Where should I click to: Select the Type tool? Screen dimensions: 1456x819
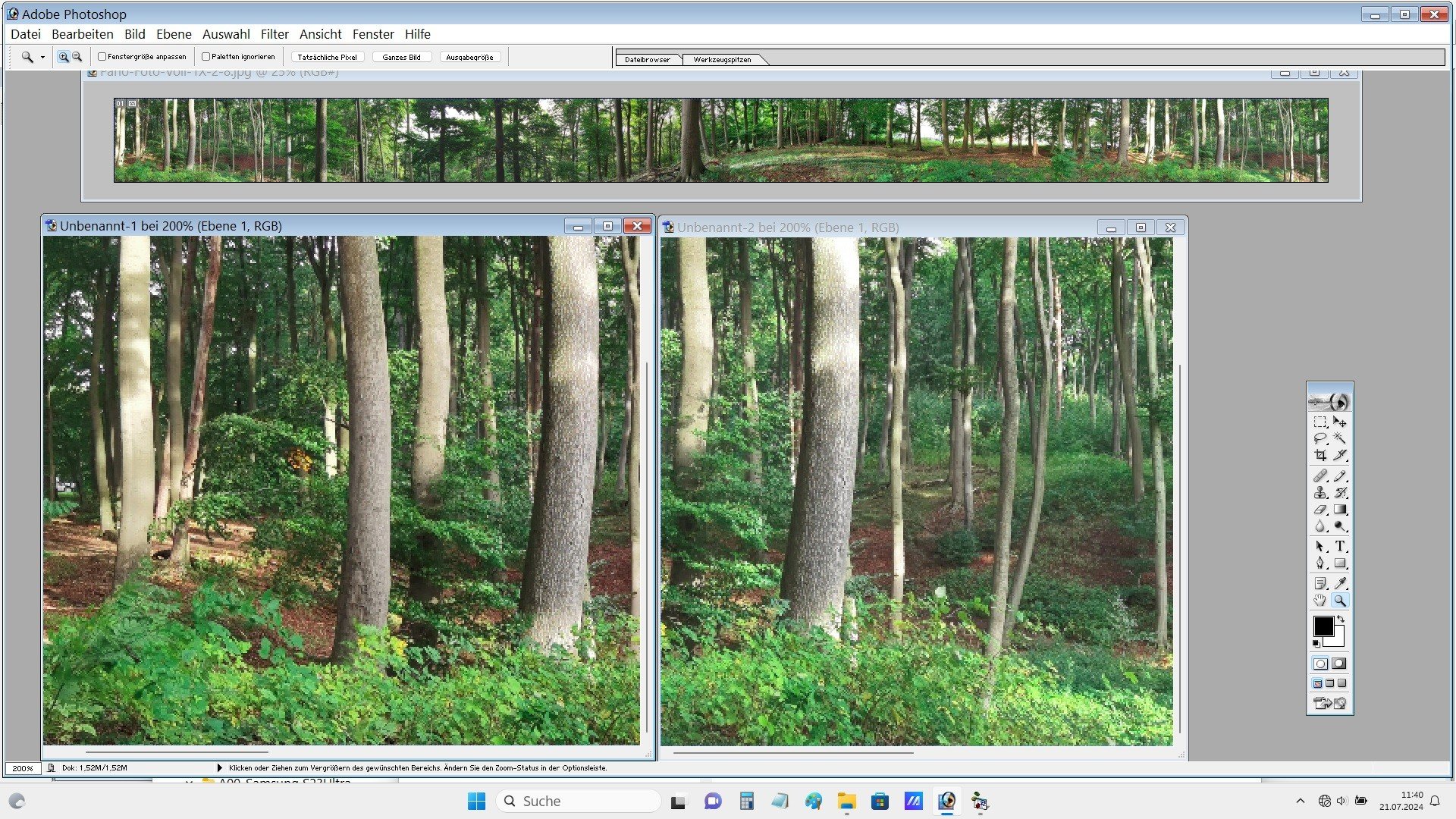1340,546
